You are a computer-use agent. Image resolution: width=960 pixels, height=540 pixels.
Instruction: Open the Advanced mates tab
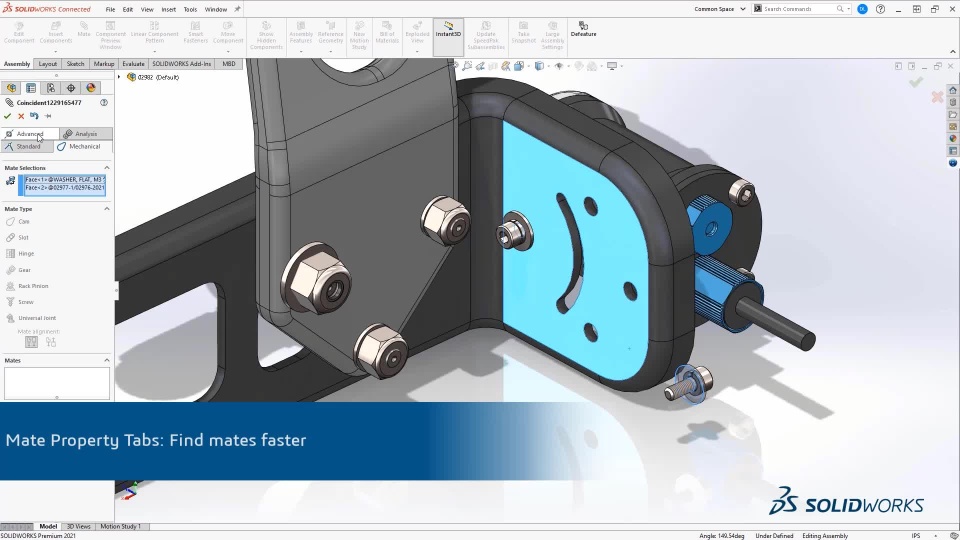30,134
